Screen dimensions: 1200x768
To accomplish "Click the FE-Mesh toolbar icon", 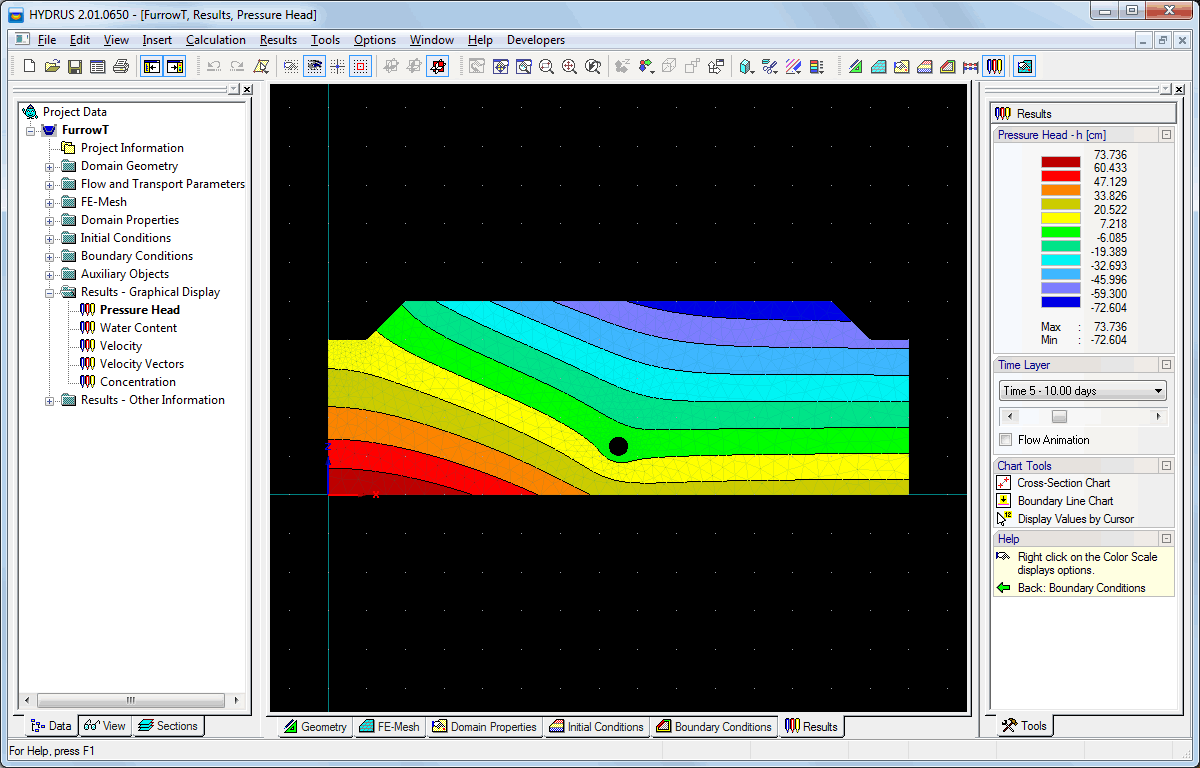I will coord(878,67).
